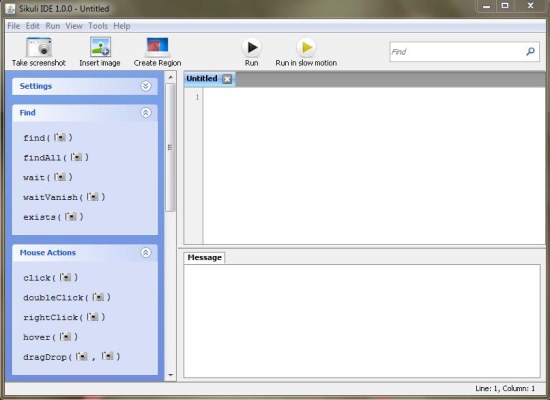Insert the doubleClick() command
Viewport: 550px width, 400px height.
67,298
